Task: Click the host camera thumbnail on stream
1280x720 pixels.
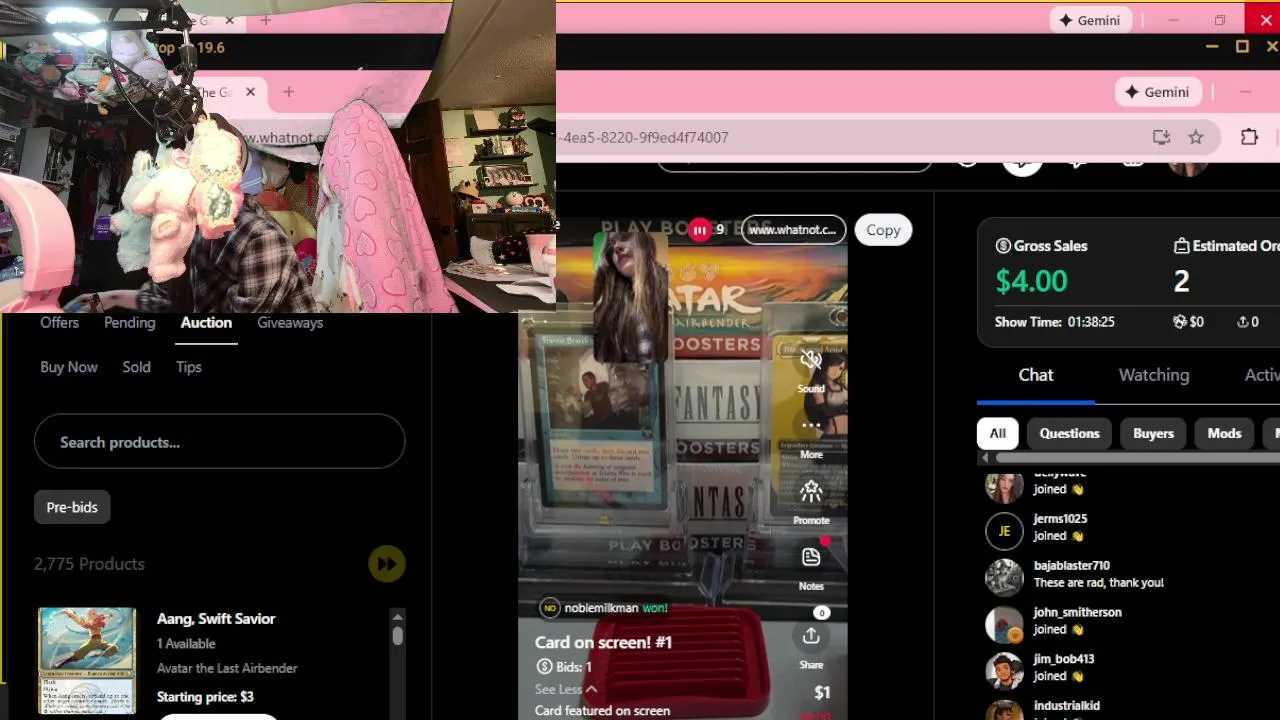Action: pyautogui.click(x=629, y=297)
